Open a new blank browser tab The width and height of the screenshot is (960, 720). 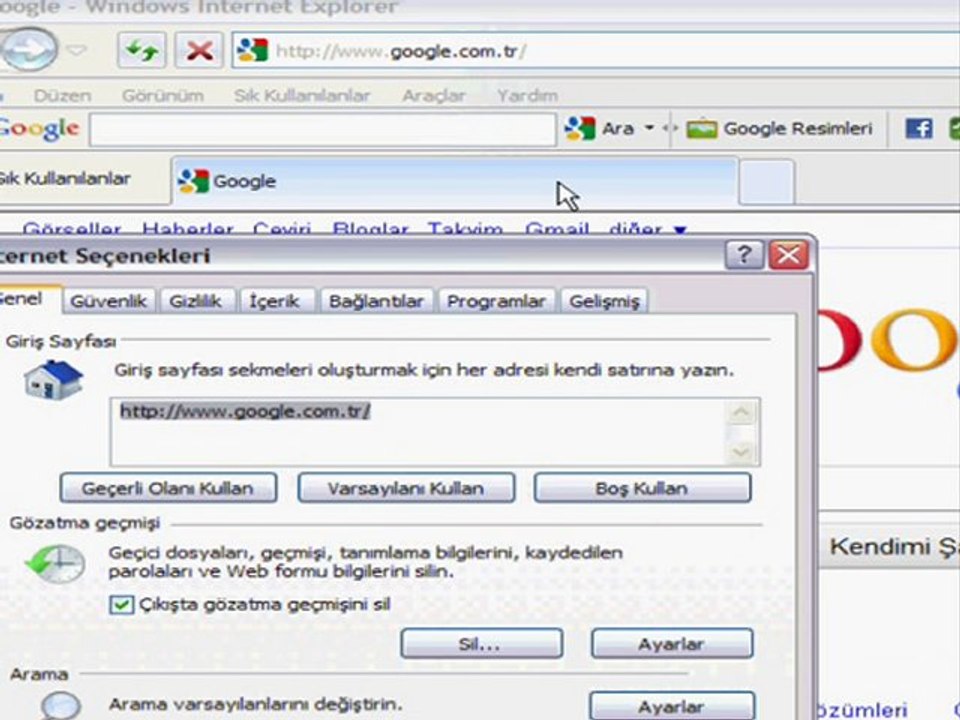pos(767,182)
